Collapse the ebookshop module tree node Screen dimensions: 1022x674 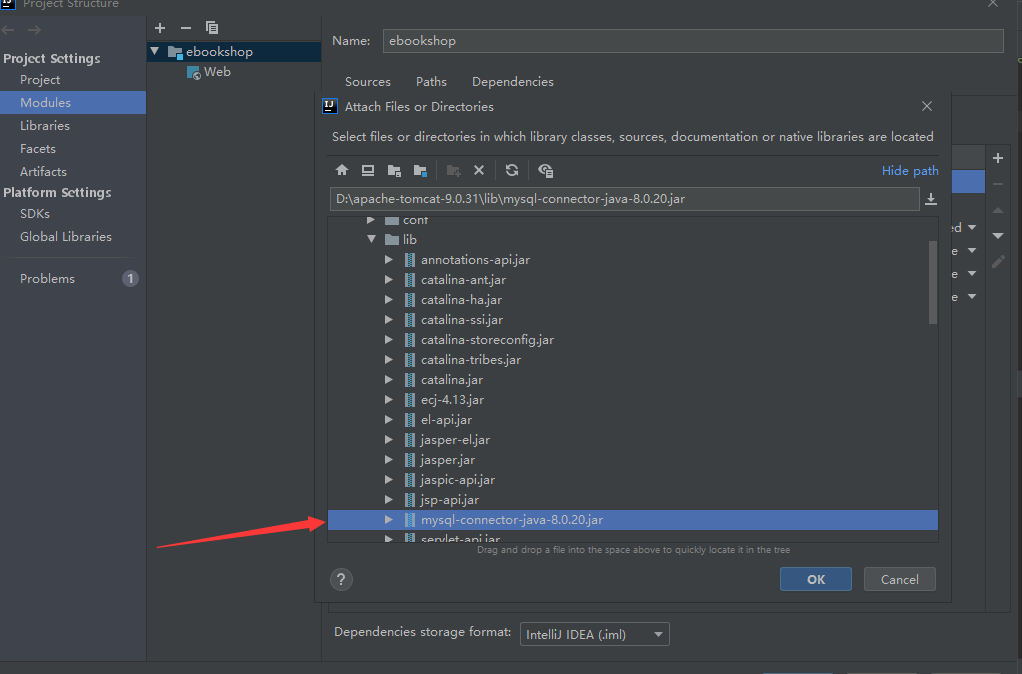click(155, 50)
